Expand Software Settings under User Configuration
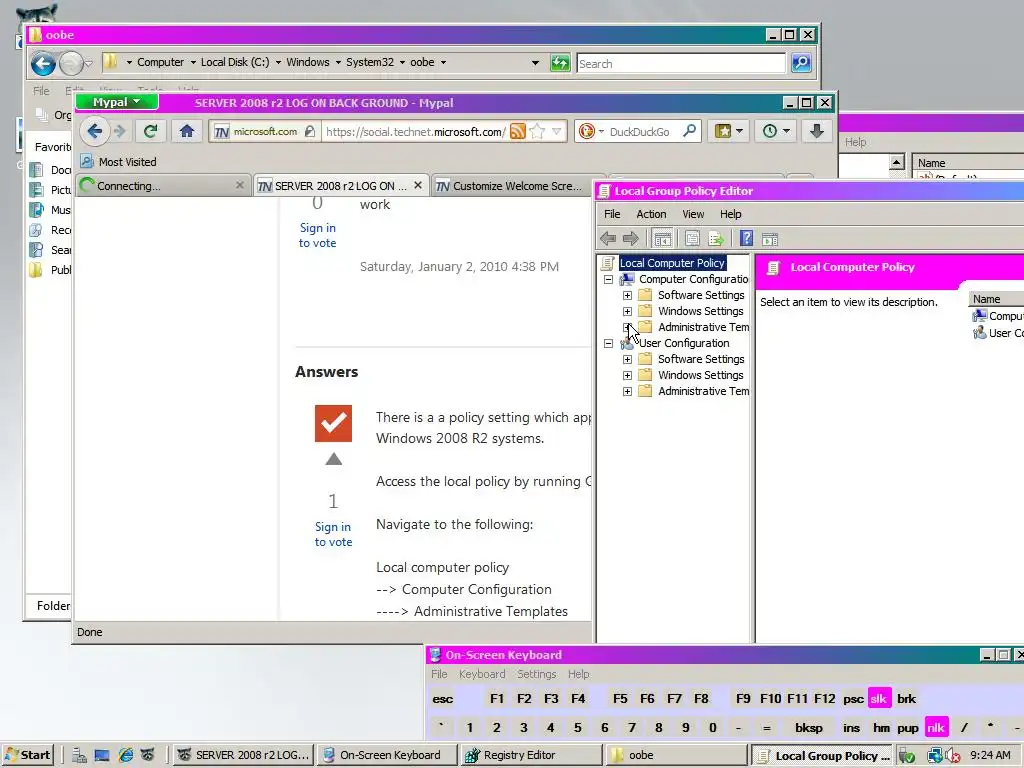The image size is (1024, 768). [x=627, y=359]
